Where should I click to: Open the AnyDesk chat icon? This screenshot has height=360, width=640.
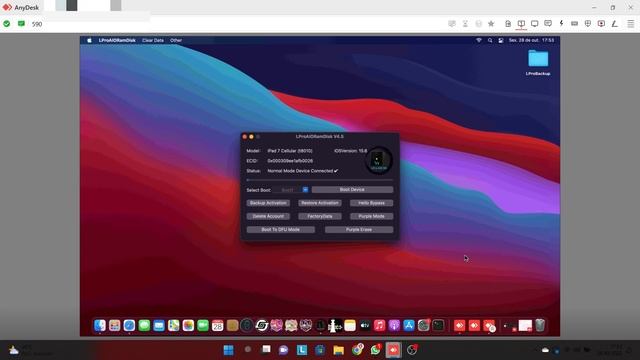548,24
